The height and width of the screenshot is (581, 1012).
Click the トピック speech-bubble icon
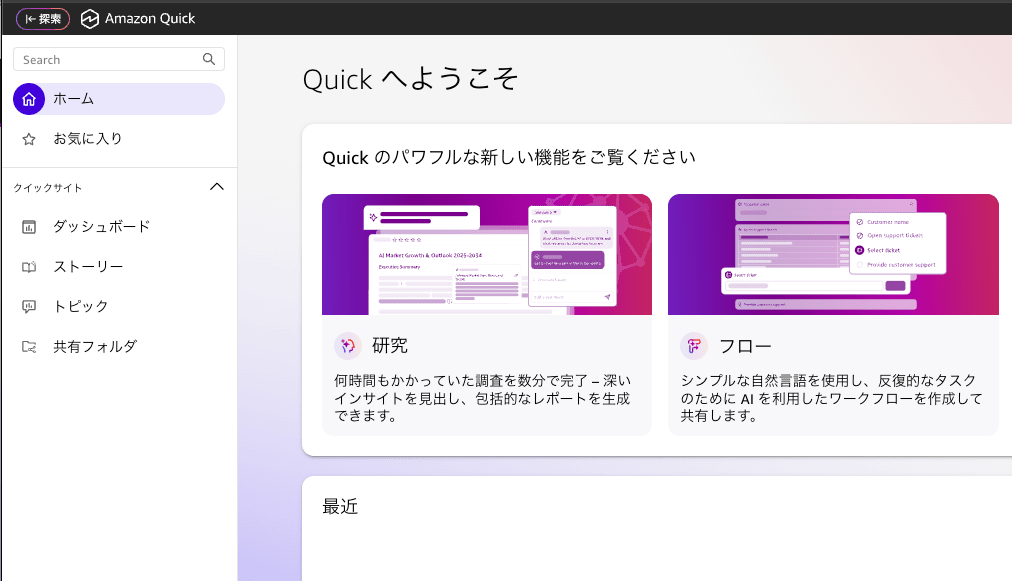point(29,307)
